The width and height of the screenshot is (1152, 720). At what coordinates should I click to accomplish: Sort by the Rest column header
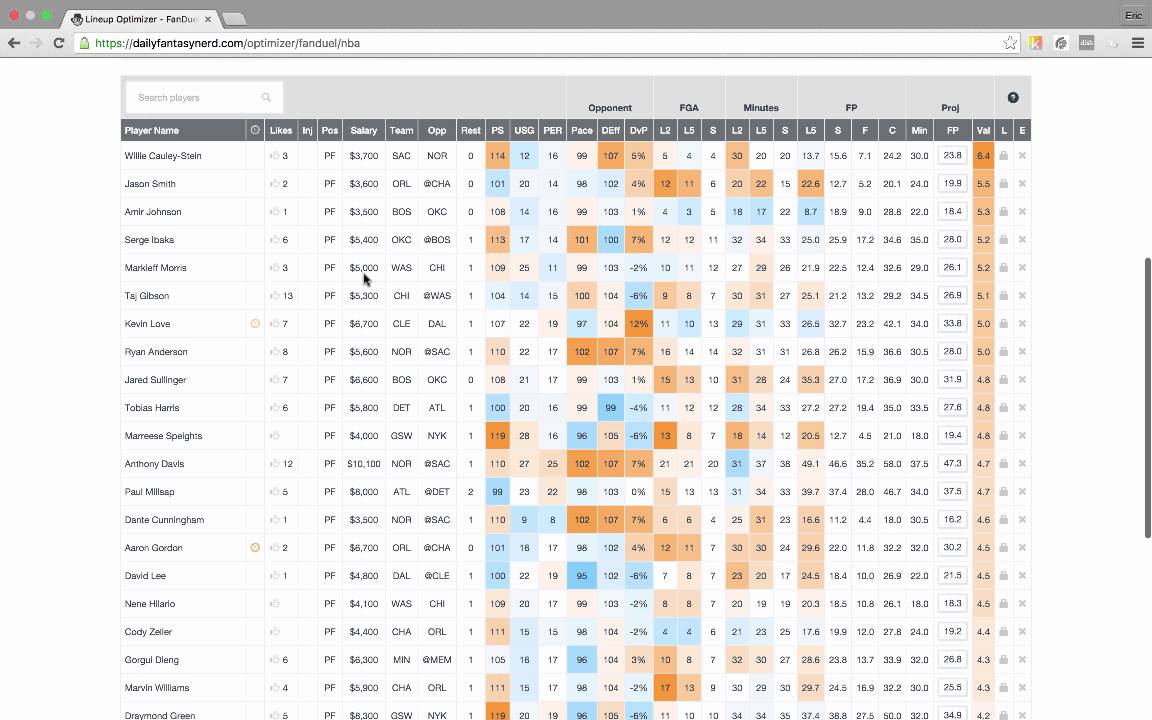point(470,131)
